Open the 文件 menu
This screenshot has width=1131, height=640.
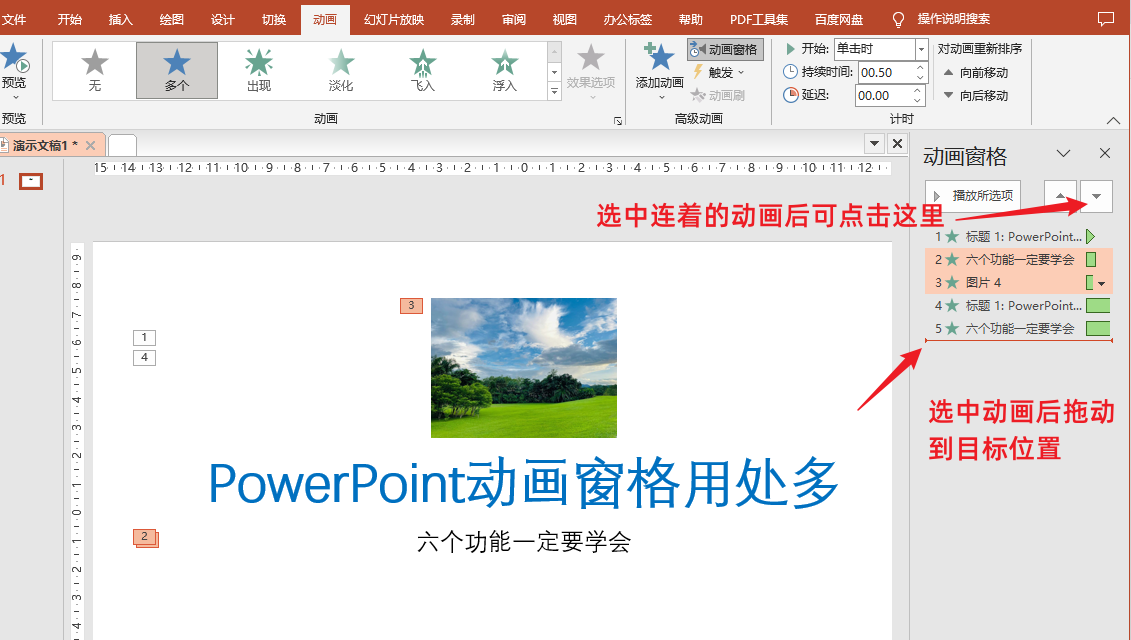[x=14, y=19]
